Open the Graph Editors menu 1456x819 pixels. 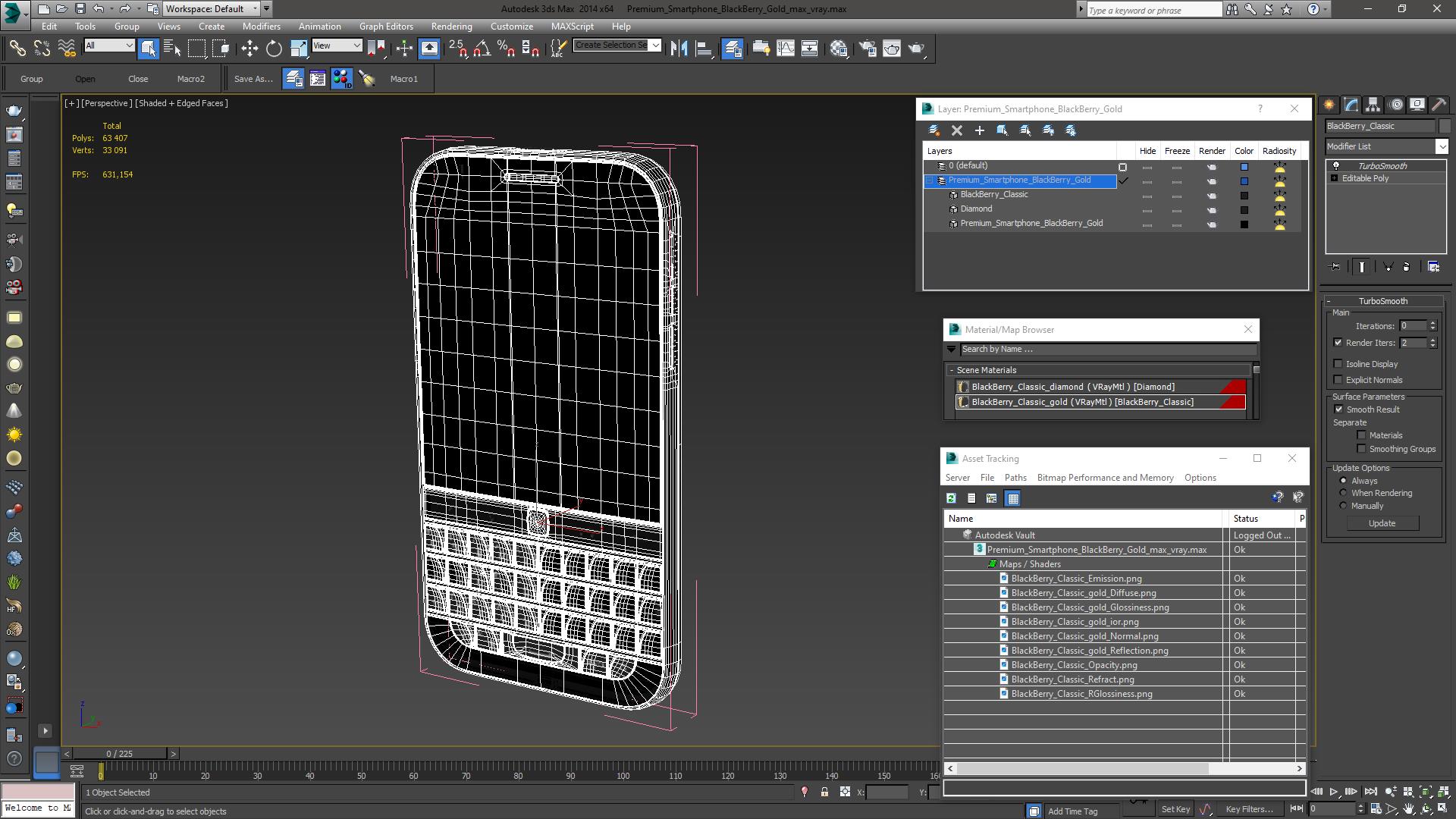386,26
